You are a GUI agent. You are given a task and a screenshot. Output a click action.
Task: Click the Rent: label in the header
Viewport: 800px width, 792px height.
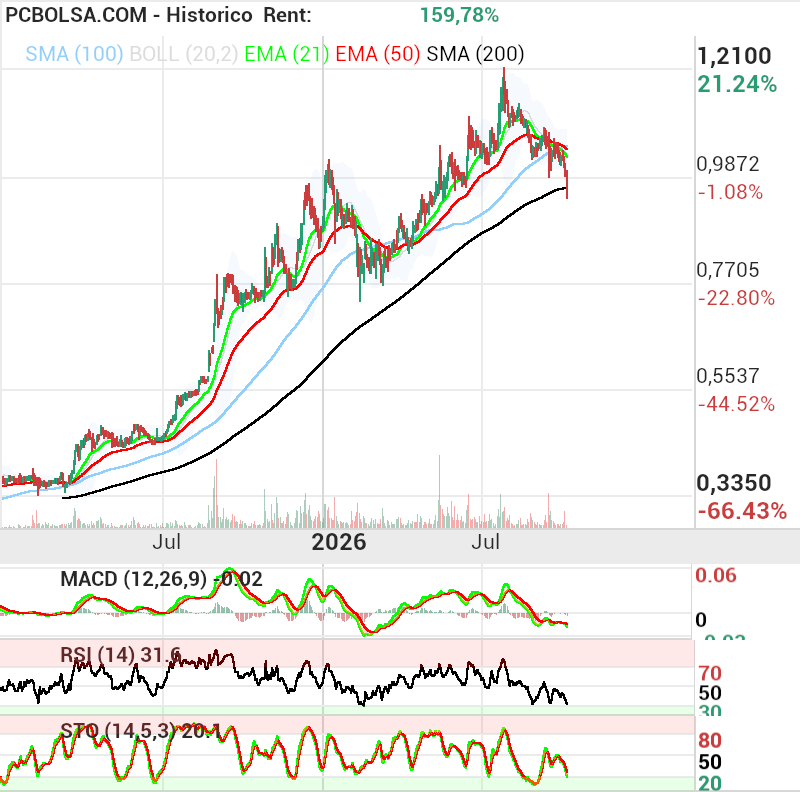[x=287, y=15]
